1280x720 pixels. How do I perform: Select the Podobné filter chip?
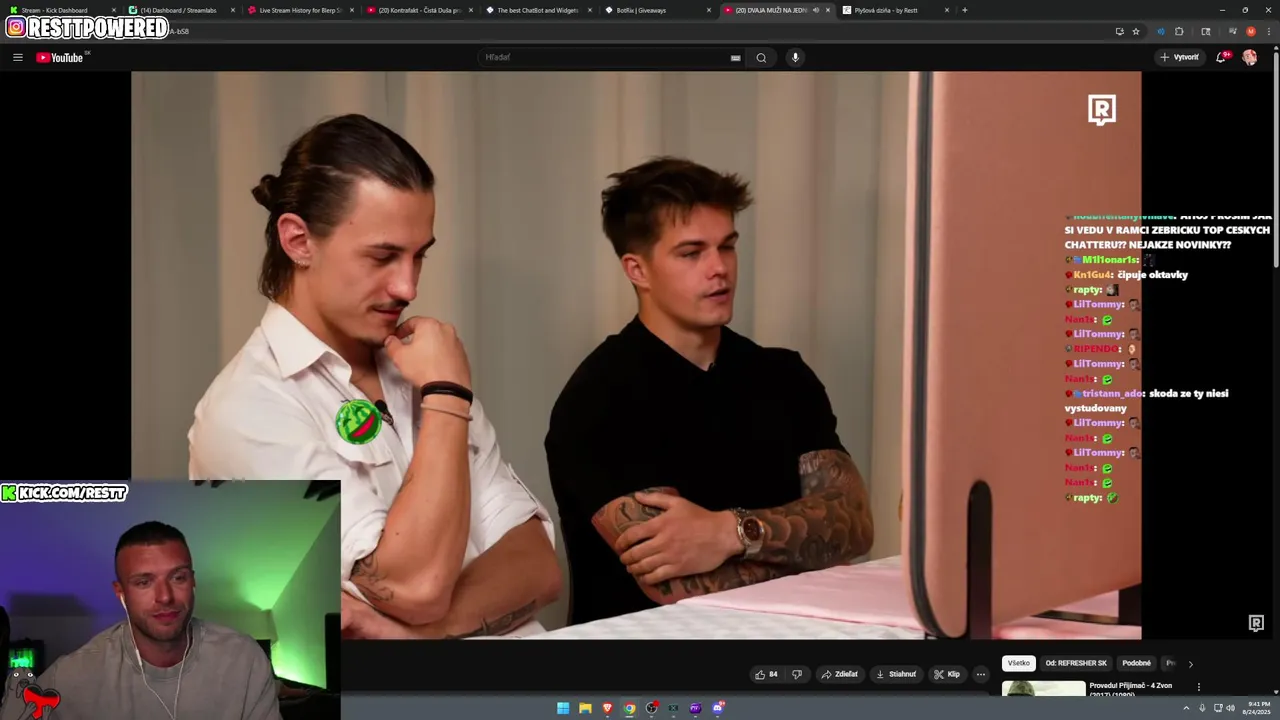[x=1136, y=663]
